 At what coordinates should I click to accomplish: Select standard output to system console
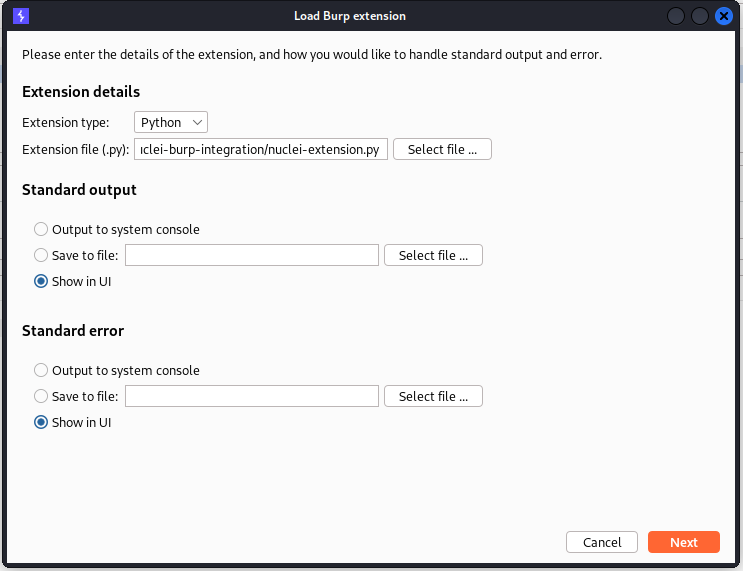pyautogui.click(x=41, y=230)
